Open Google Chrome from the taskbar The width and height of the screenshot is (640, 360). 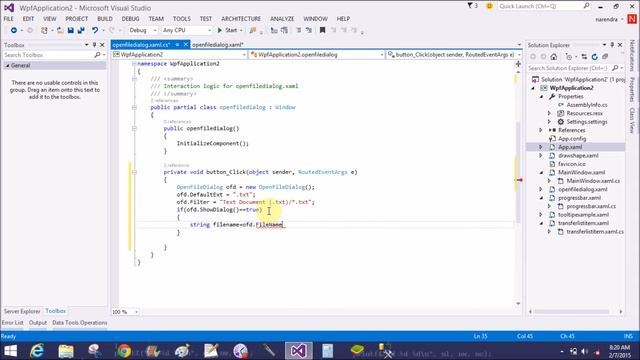coord(124,351)
